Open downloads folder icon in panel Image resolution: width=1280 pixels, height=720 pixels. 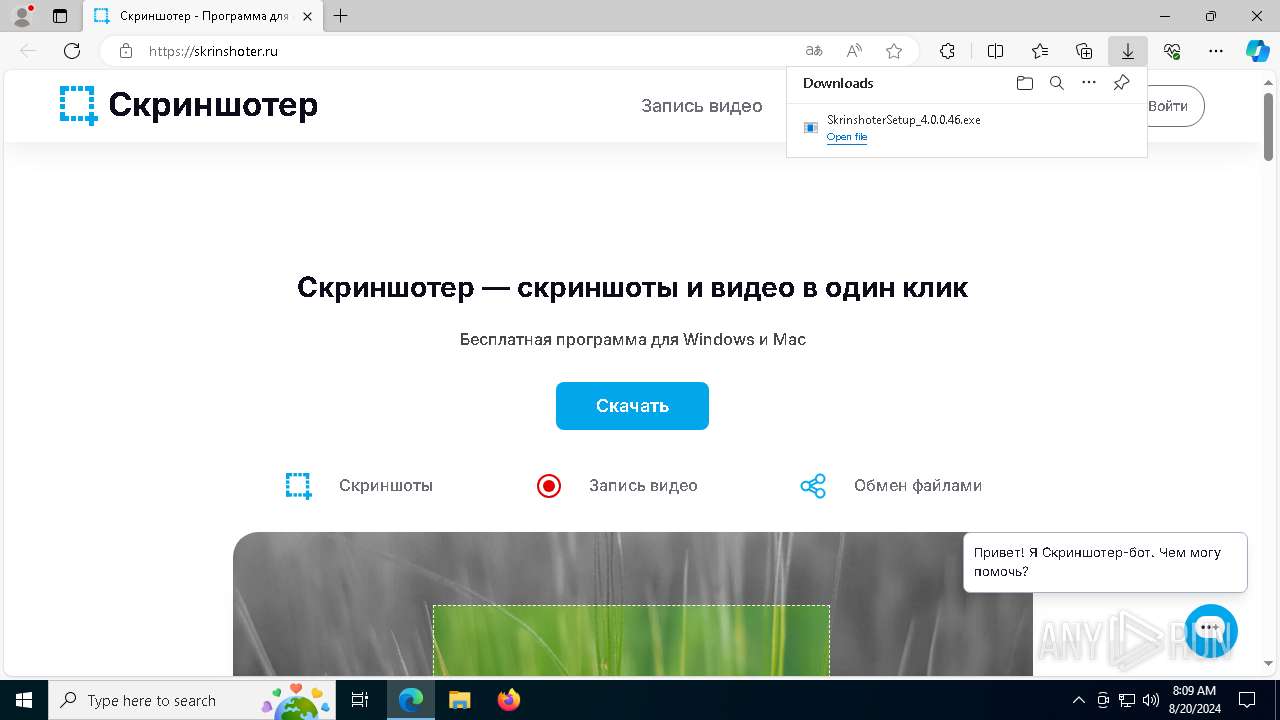[x=1024, y=83]
